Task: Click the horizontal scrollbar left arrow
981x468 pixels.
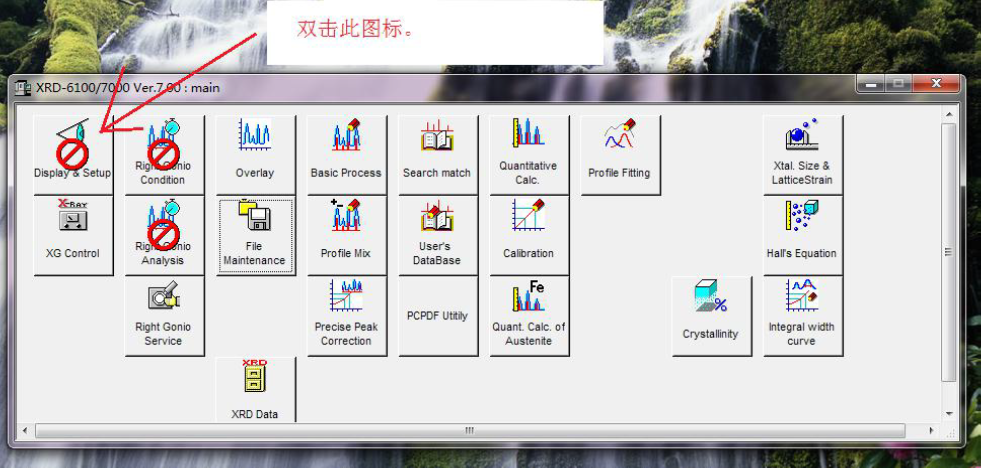Action: click(26, 430)
